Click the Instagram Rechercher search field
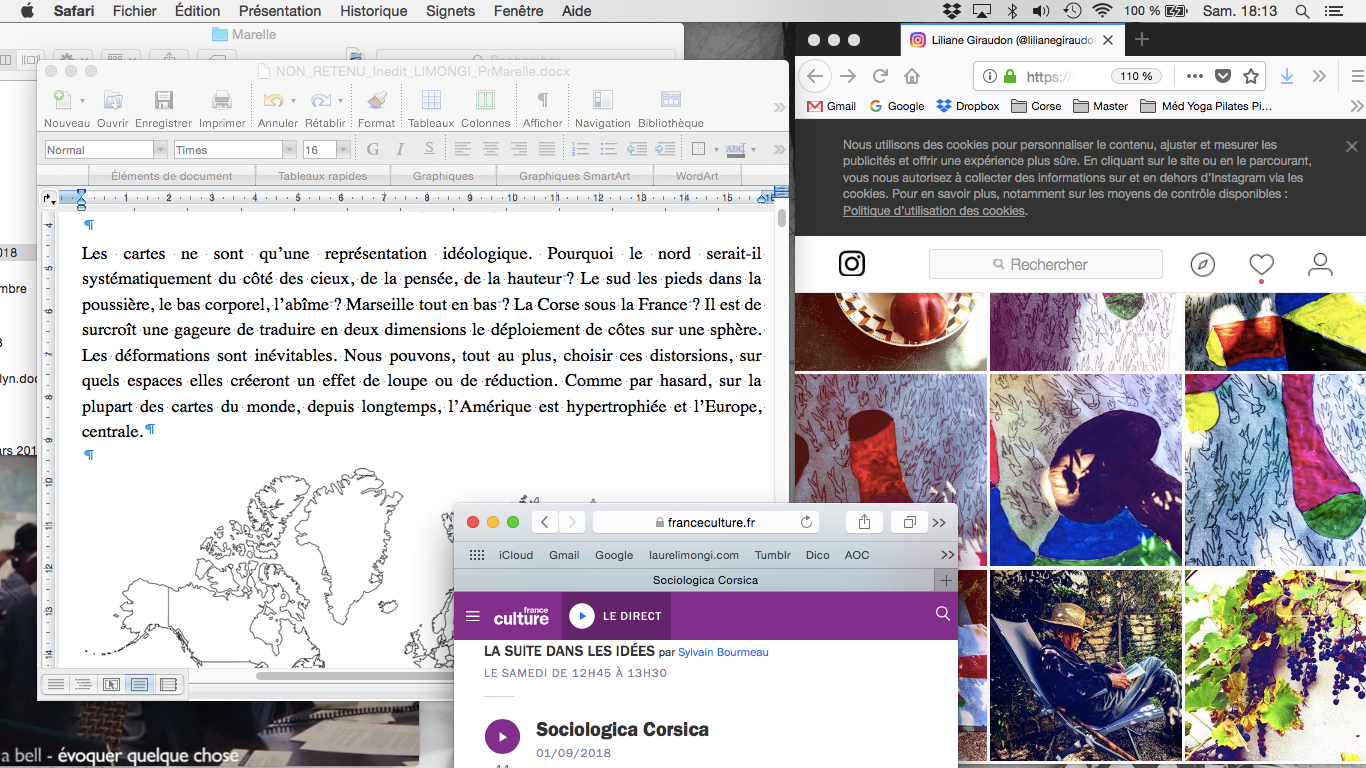This screenshot has width=1366, height=768. point(1046,264)
